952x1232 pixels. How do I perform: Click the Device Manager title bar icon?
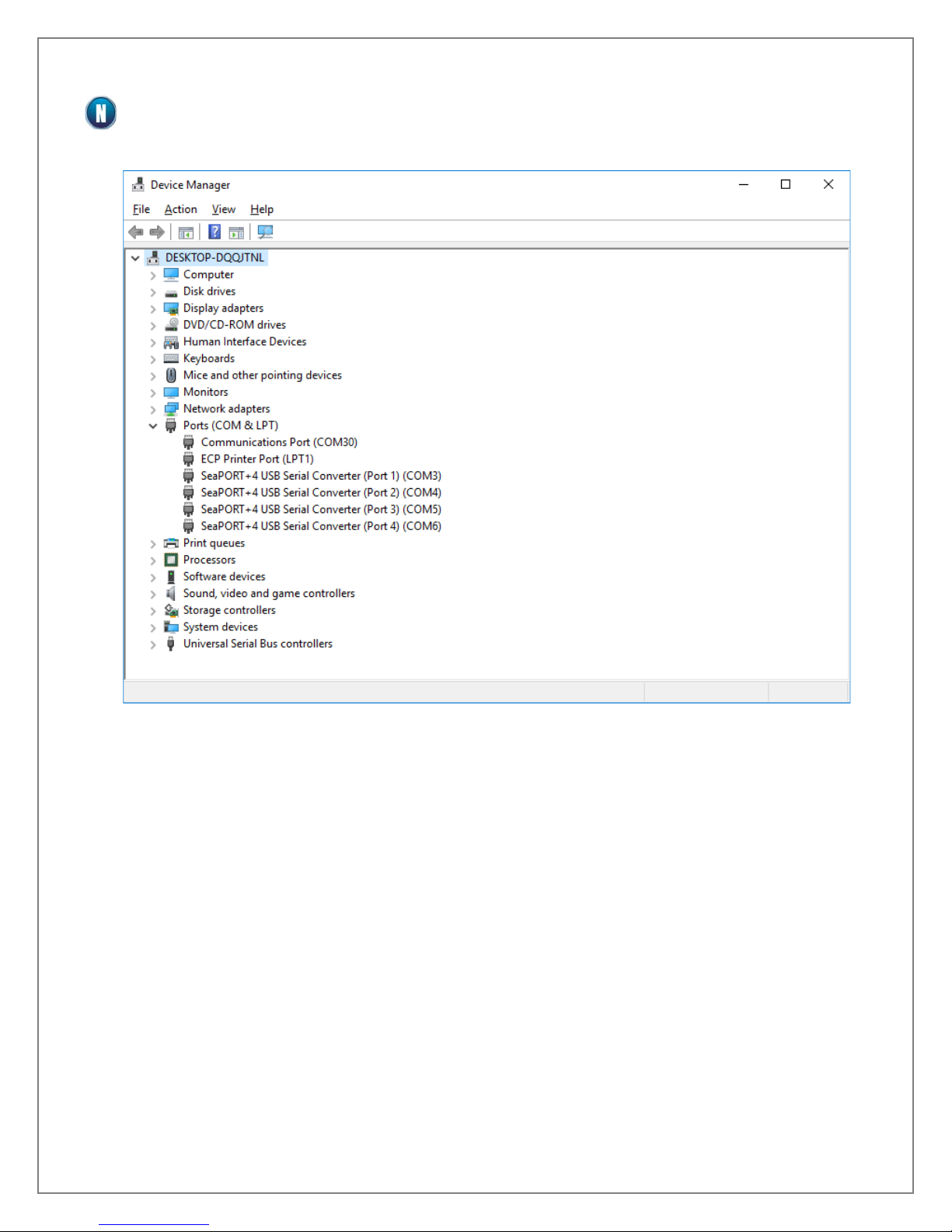point(138,184)
